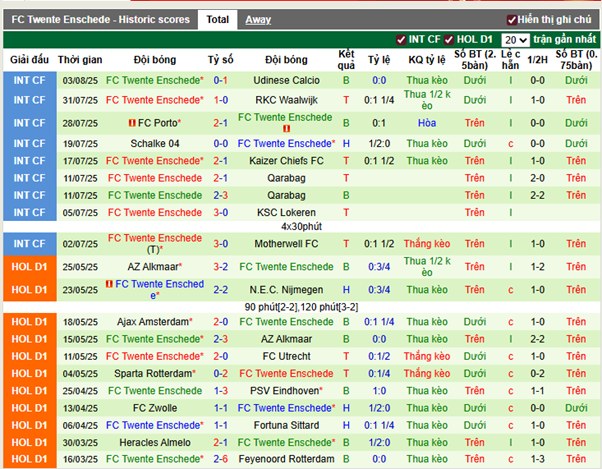Uncheck the HOL D1 league filter
Screen dimensions: 602x469
449,40
